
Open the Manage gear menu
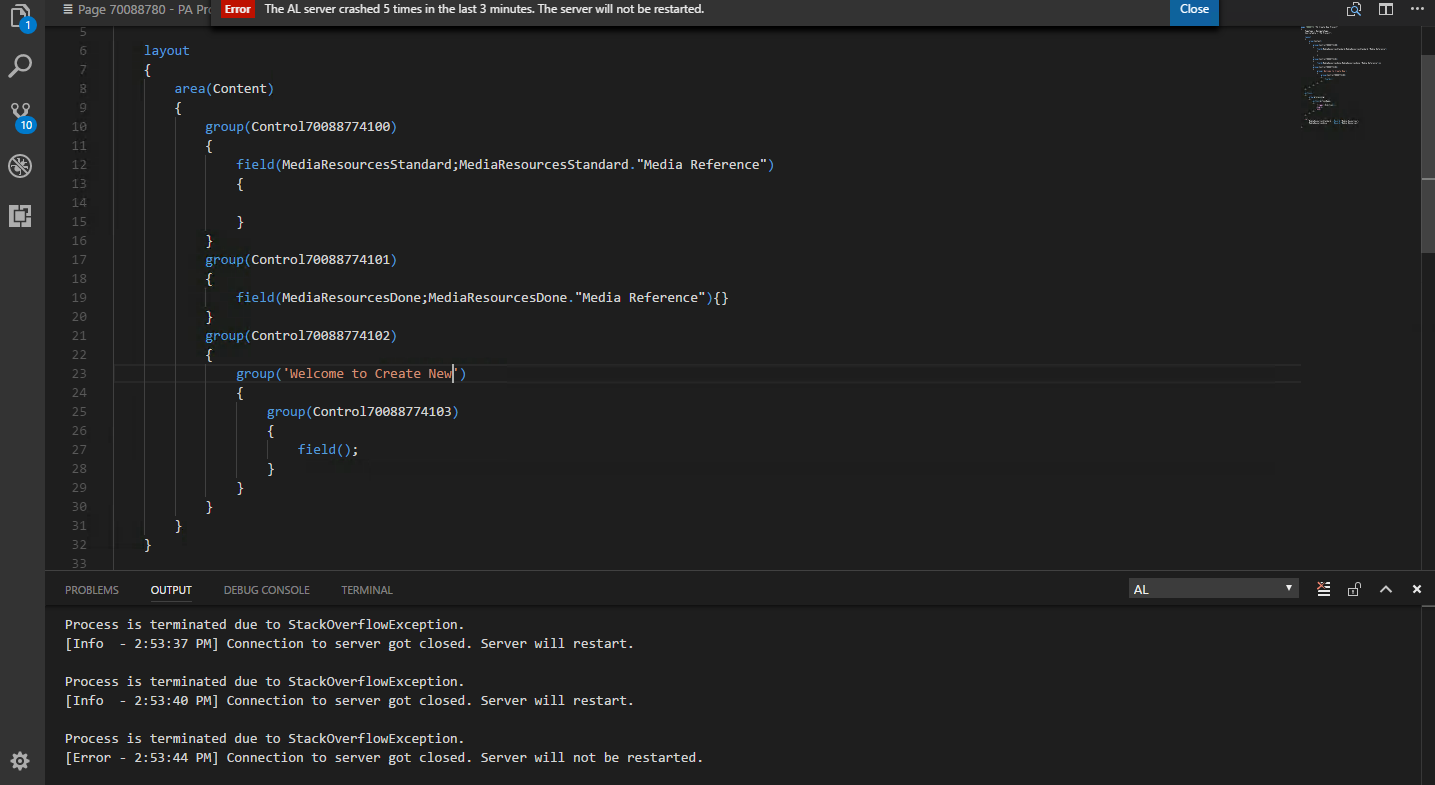(20, 761)
